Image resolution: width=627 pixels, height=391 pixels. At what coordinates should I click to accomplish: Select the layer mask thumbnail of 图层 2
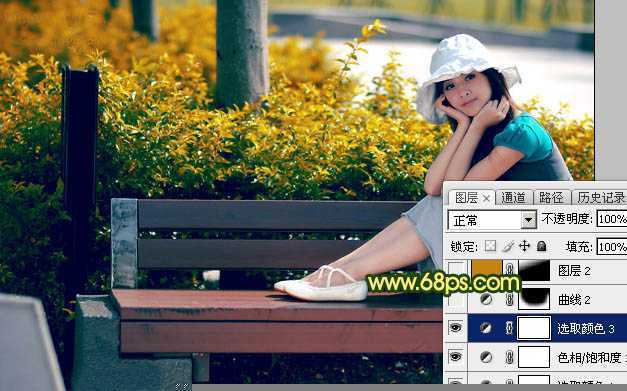point(534,271)
